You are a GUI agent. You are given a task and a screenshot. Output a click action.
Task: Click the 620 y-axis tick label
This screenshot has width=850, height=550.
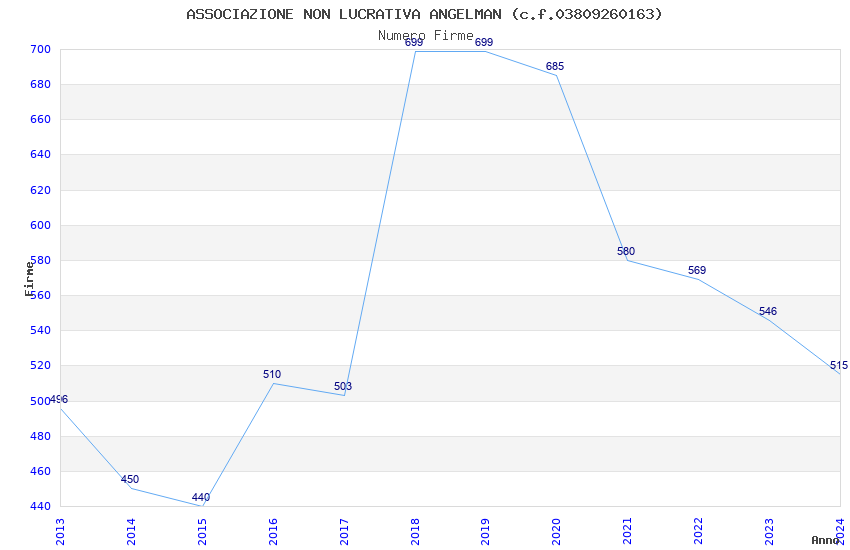point(41,190)
